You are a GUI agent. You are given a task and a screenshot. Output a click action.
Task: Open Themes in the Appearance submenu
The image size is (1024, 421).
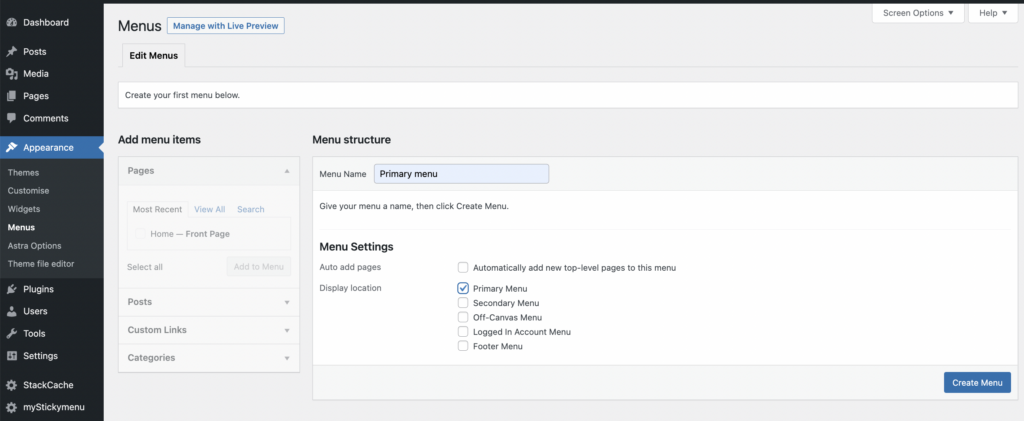24,172
